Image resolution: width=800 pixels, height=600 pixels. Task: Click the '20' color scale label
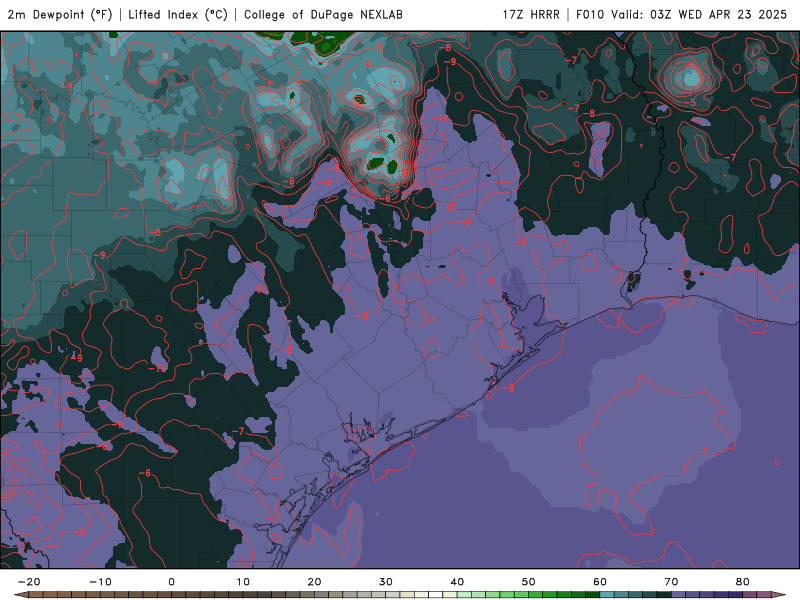[x=314, y=582]
